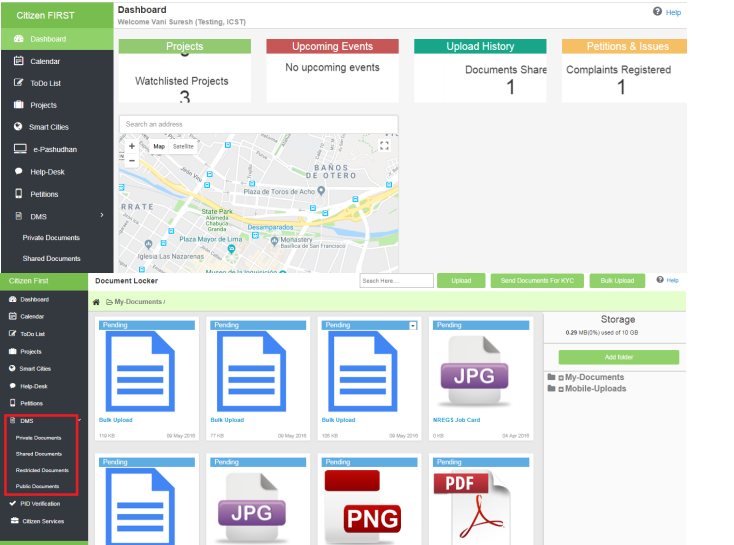
Task: Open Restricted Documents in the DMS submenu
Action: [x=42, y=470]
